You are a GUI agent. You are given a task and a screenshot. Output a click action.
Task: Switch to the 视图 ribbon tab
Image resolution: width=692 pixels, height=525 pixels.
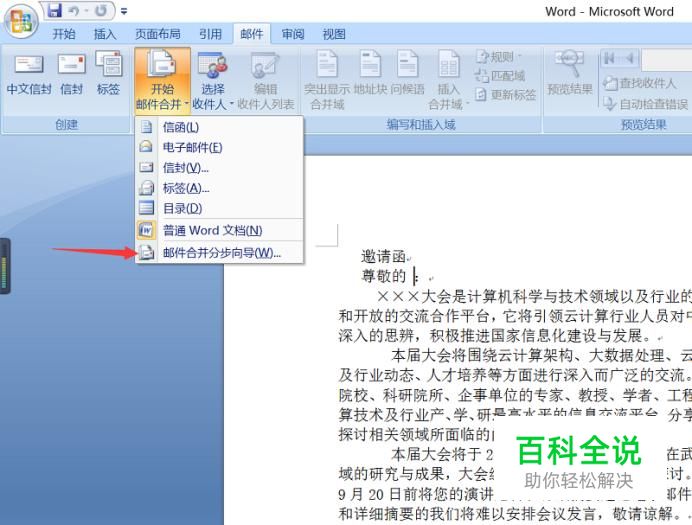[x=334, y=34]
